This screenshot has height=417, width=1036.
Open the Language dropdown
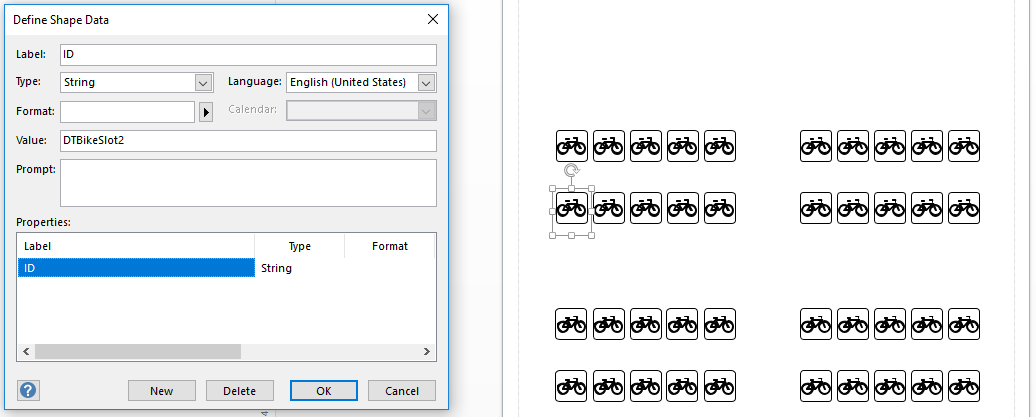[361, 83]
